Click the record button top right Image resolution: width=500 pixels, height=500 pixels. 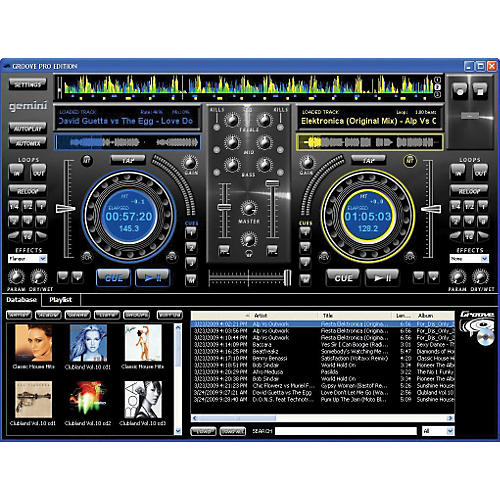tap(460, 91)
